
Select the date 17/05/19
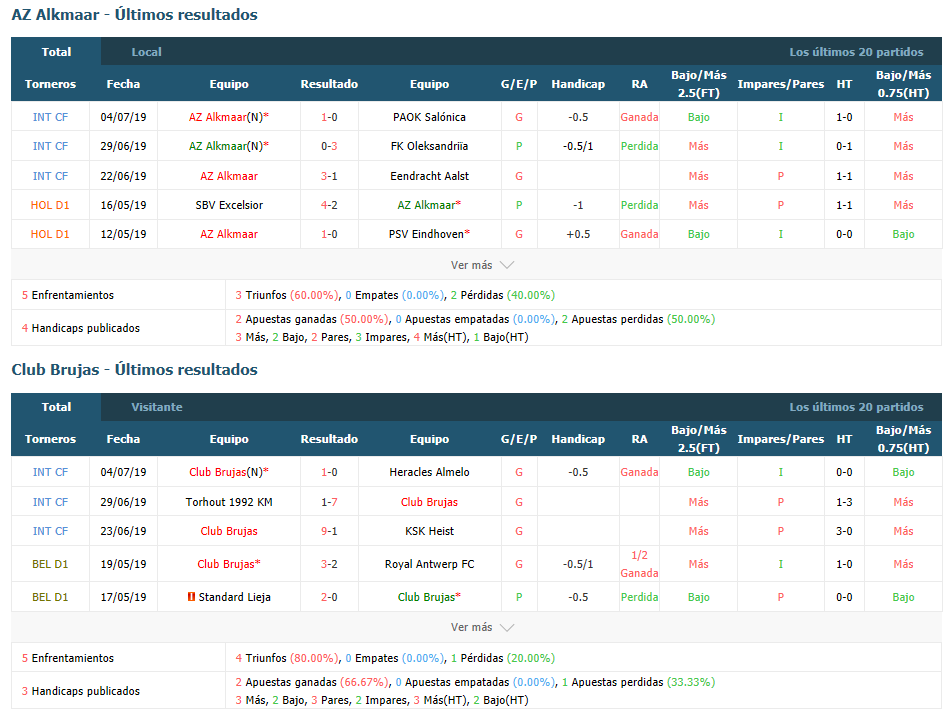(124, 597)
